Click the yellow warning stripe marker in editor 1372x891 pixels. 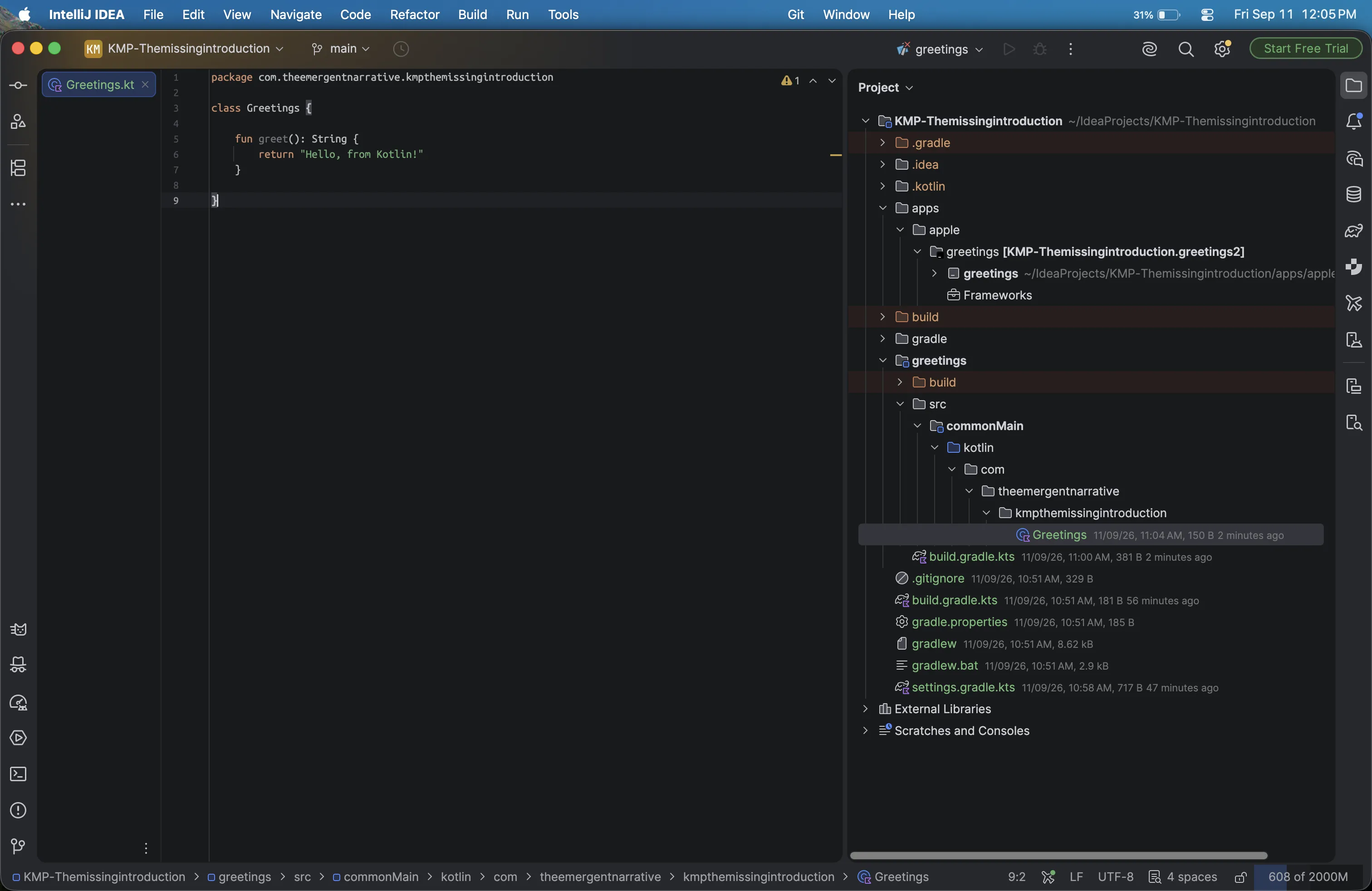(835, 155)
